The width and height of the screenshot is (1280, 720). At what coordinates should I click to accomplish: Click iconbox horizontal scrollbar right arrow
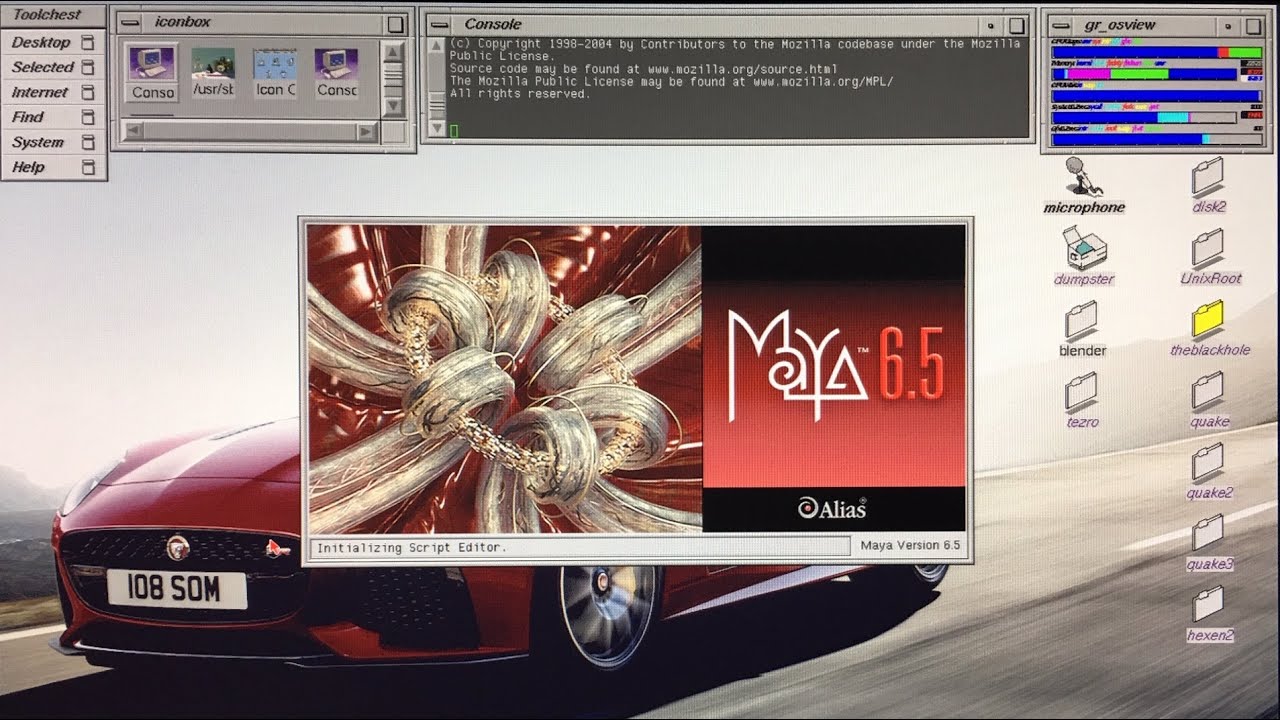pos(367,131)
